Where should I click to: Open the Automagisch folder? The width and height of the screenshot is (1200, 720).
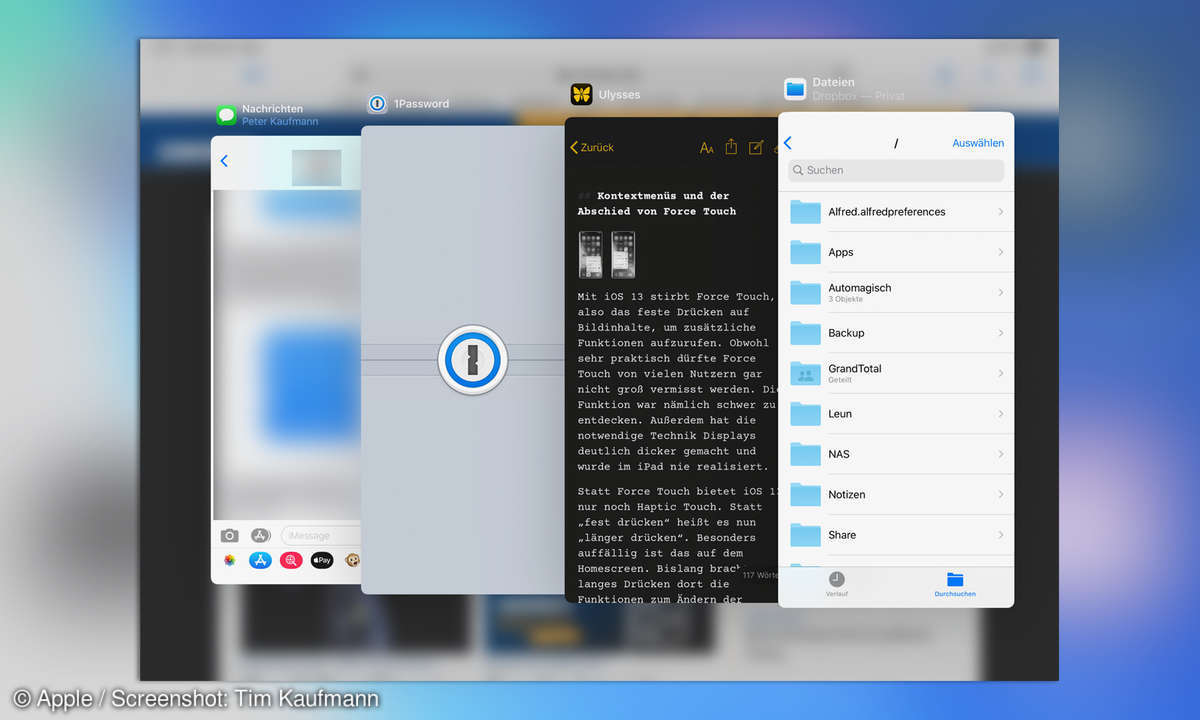click(896, 292)
